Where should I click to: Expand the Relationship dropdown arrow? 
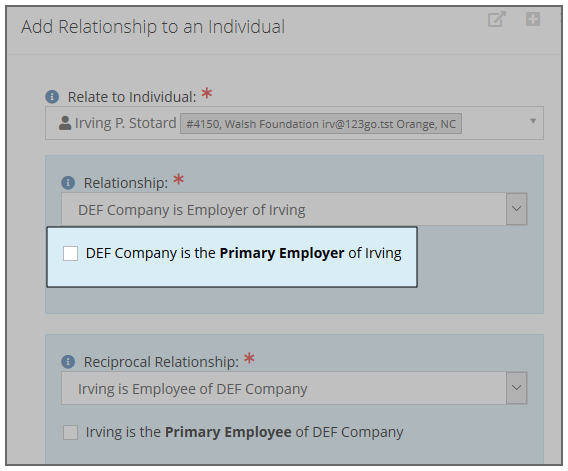tap(516, 209)
